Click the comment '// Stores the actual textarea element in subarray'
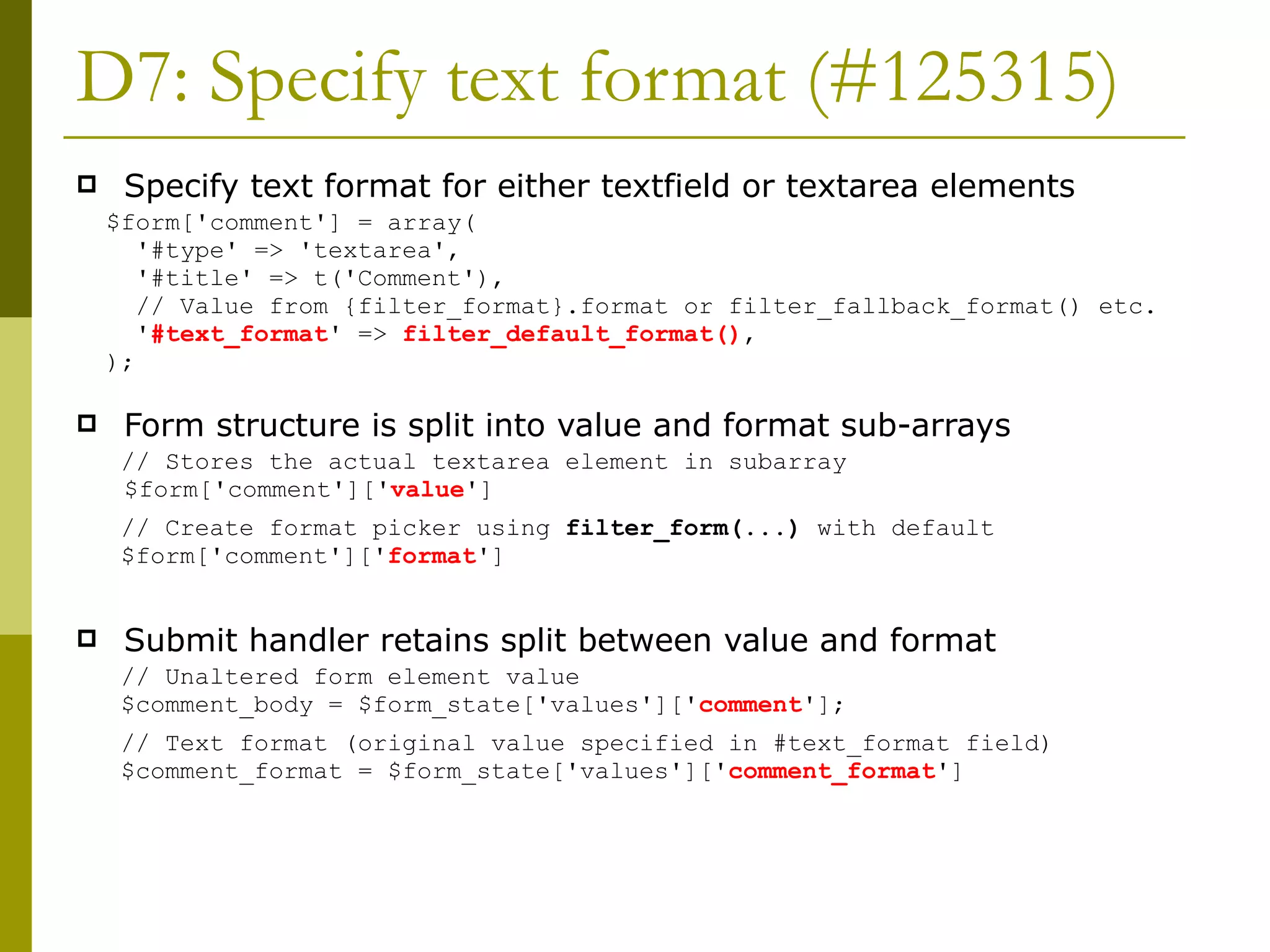1270x952 pixels. pos(484,462)
